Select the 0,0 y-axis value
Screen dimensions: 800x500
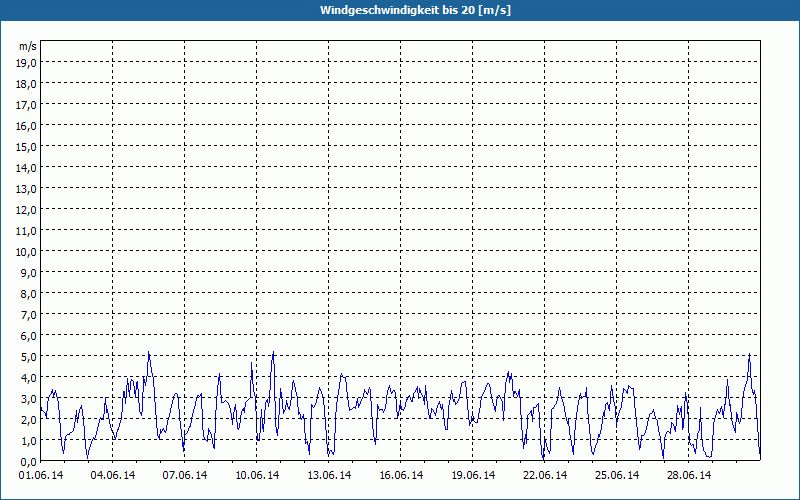click(x=29, y=462)
